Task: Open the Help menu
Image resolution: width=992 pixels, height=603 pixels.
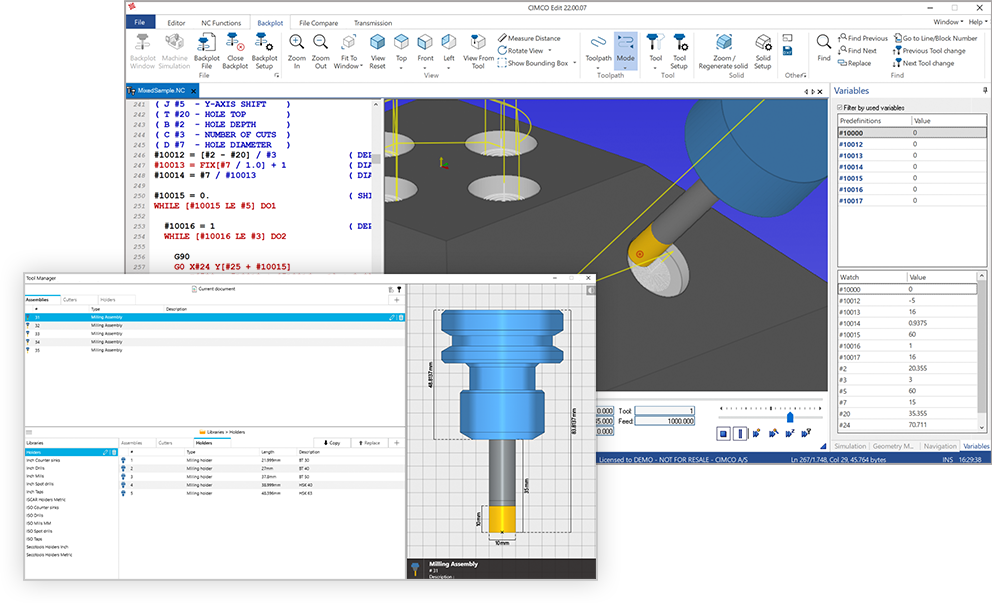Action: [x=977, y=22]
